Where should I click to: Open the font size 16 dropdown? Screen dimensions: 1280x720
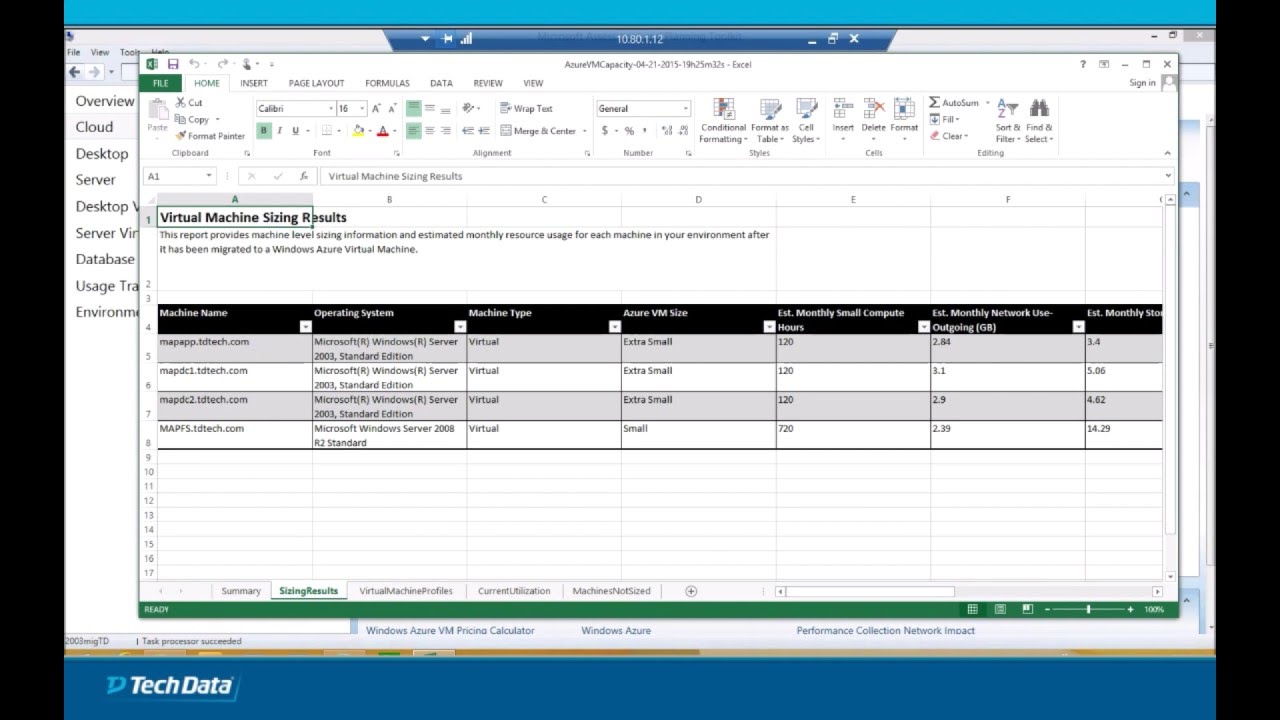click(361, 108)
